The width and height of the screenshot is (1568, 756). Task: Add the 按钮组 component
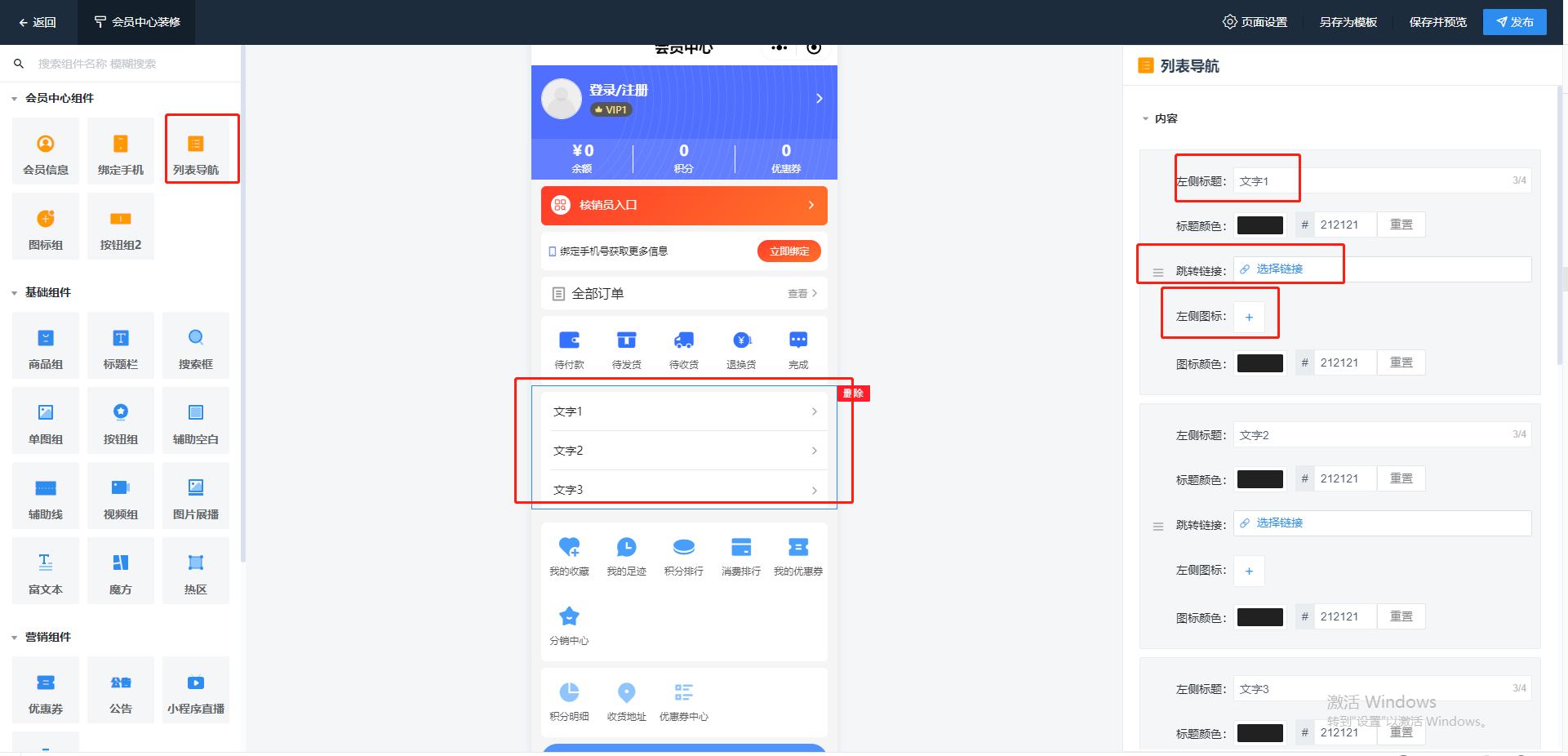[121, 420]
